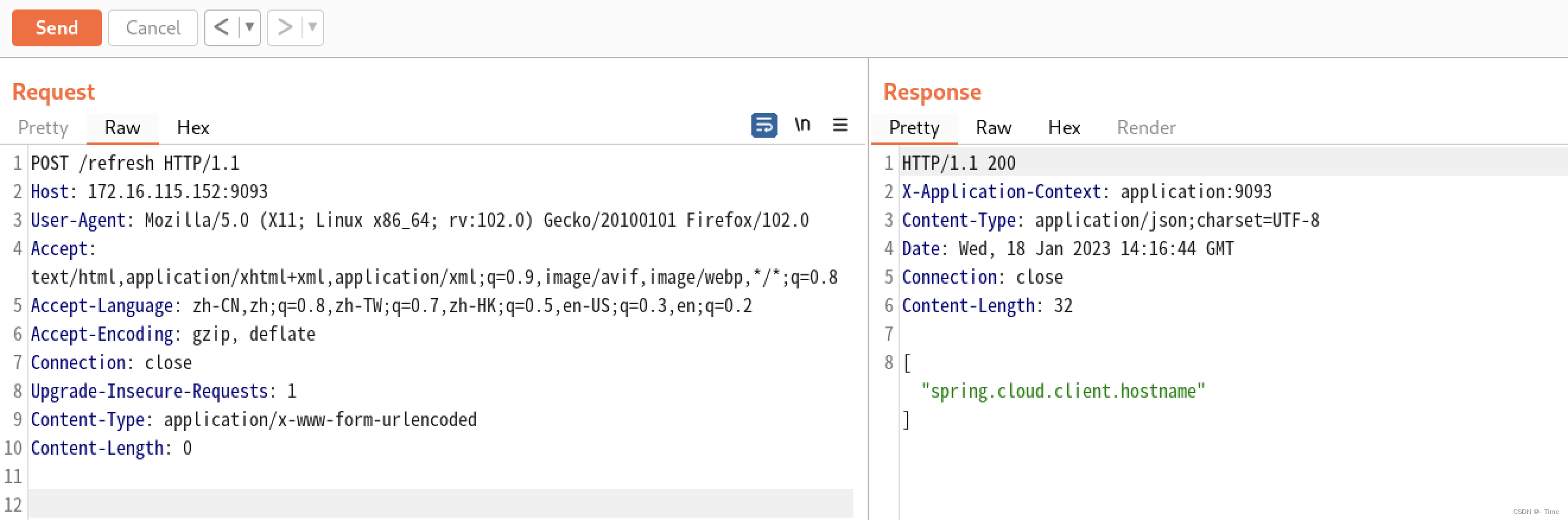Click the Accept-Language header line

point(391,306)
